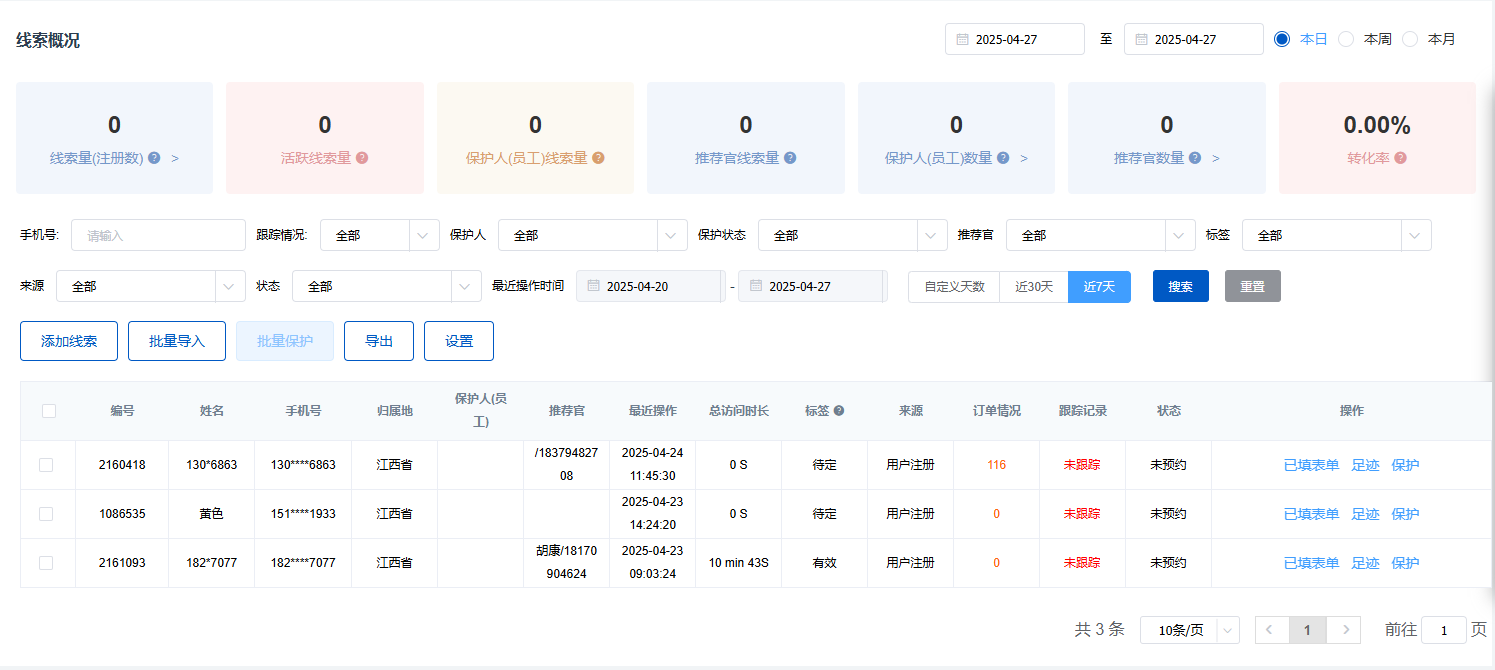This screenshot has width=1495, height=670.
Task: Open 足迹 link for lead 2160418
Action: click(1365, 465)
